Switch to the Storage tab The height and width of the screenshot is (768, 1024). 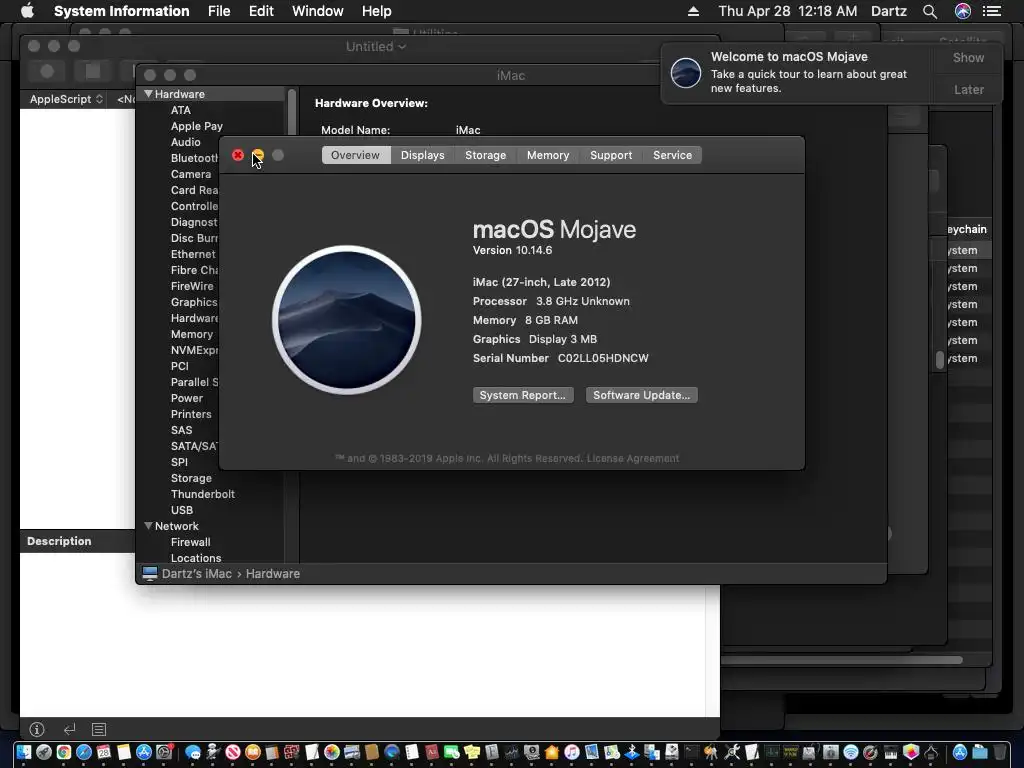pos(485,155)
